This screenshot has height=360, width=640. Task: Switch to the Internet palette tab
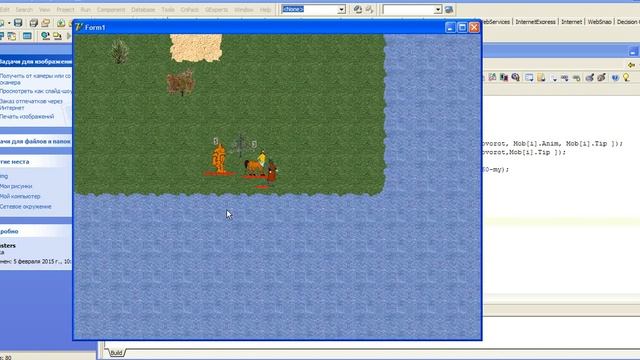pos(571,22)
